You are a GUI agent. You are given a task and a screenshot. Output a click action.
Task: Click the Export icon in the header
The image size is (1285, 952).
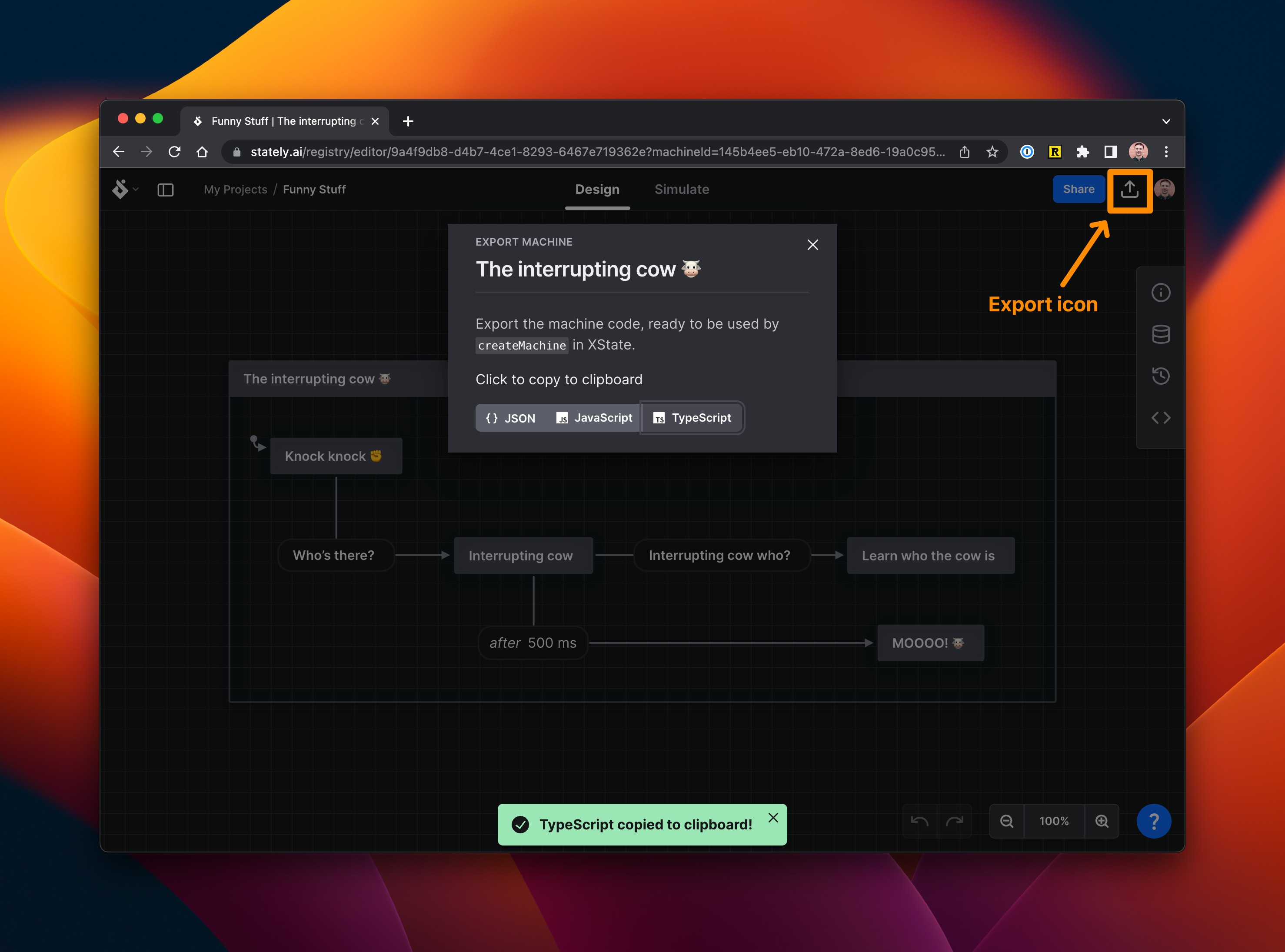tap(1129, 190)
